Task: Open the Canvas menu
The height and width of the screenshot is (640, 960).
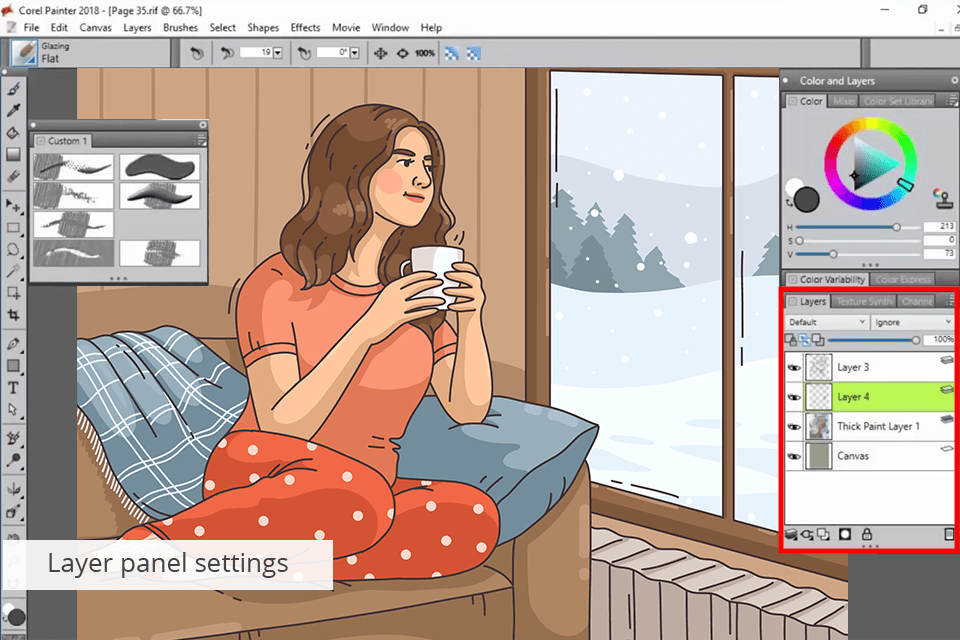Action: pos(96,28)
